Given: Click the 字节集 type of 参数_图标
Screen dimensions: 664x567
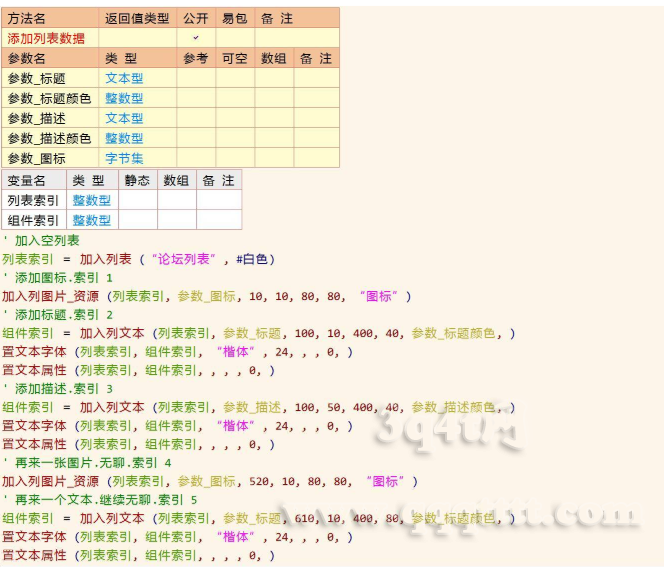Looking at the screenshot, I should click(x=124, y=158).
